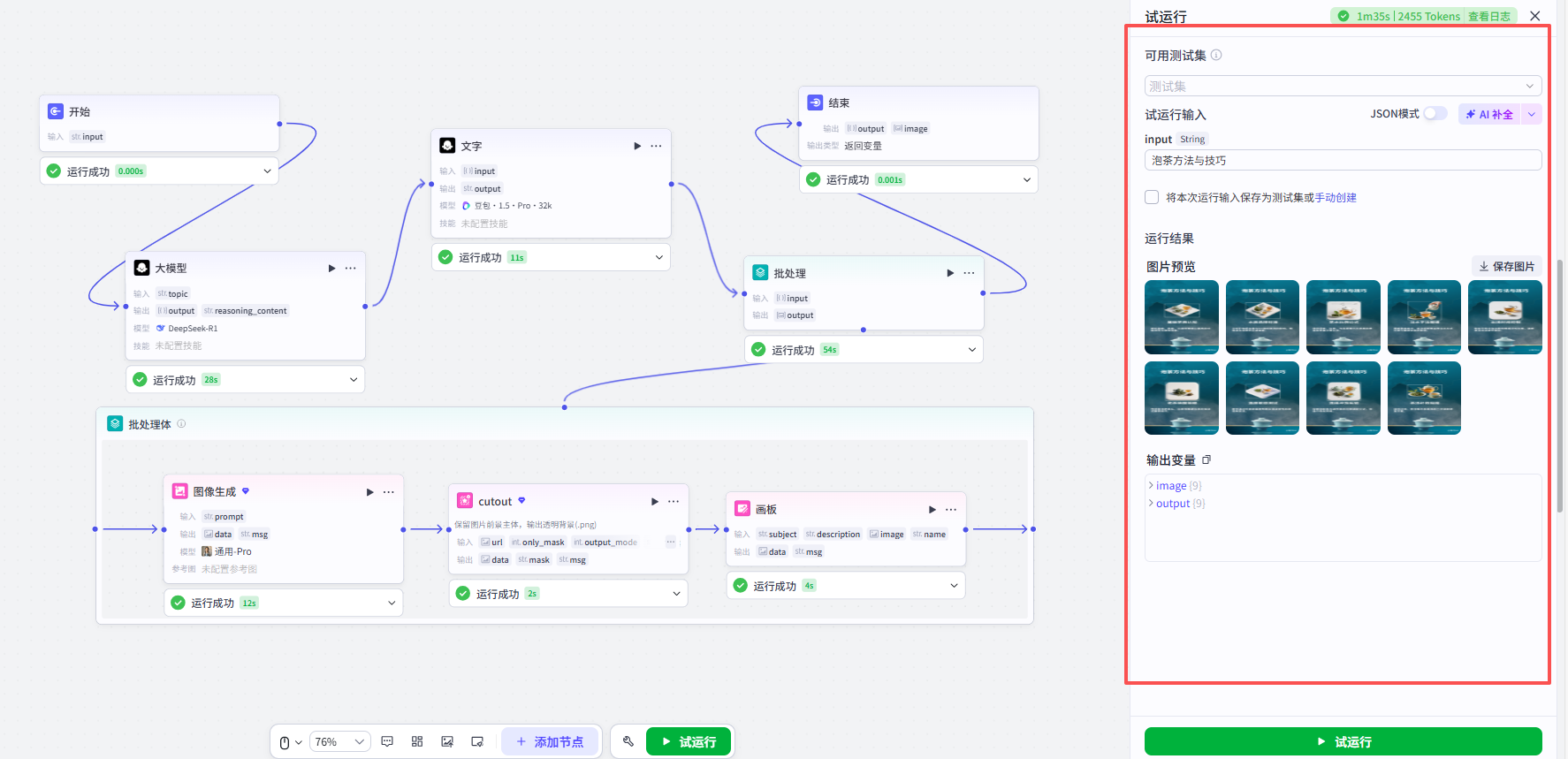Run the 画板 node play icon
The width and height of the screenshot is (1568, 759).
[932, 509]
